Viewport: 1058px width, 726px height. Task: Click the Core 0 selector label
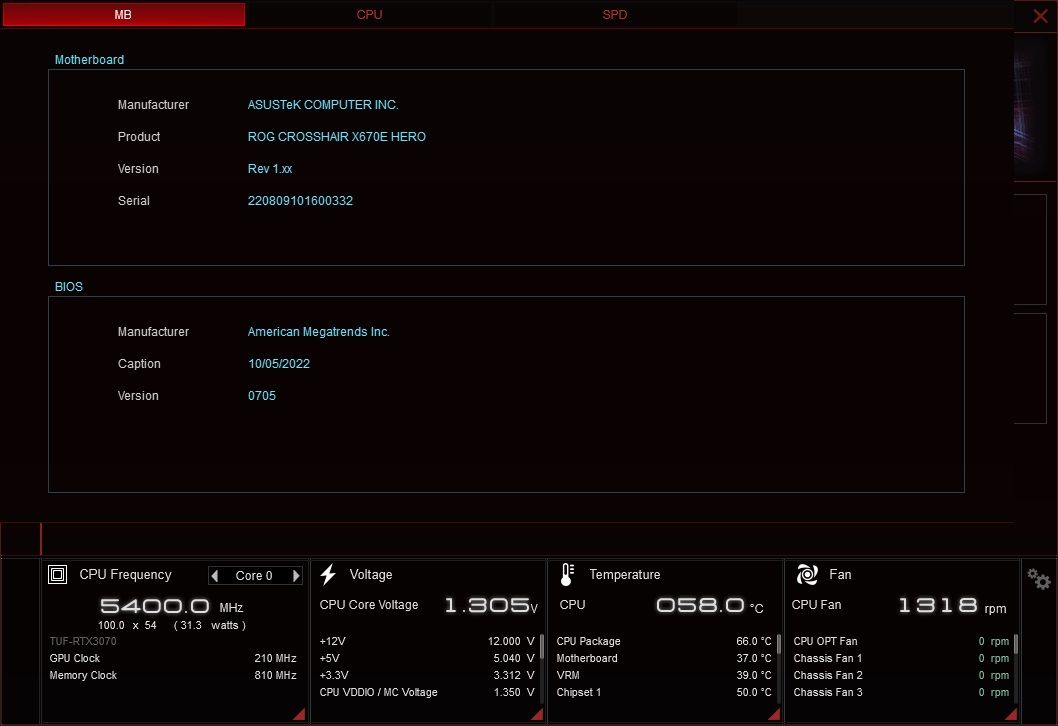(254, 576)
